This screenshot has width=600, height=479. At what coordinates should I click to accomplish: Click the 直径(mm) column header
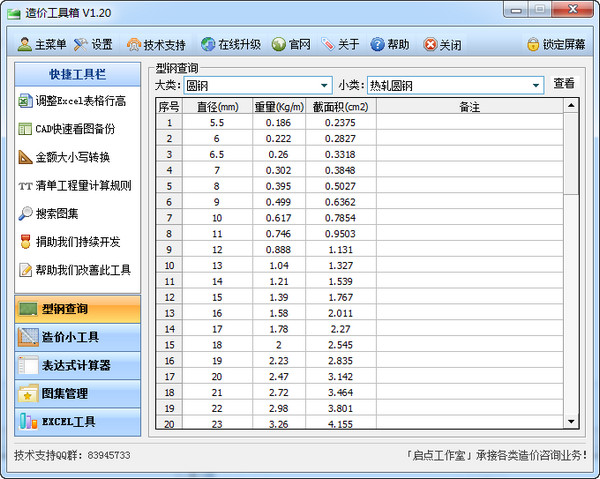(217, 106)
